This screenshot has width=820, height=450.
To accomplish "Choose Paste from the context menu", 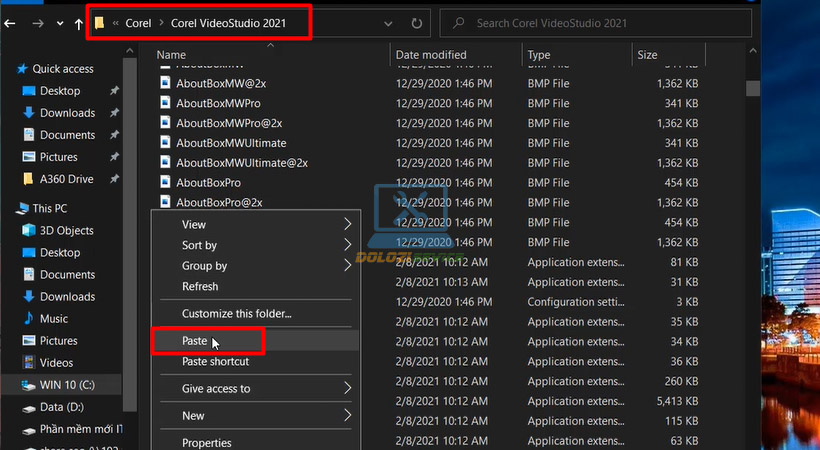I will (x=195, y=341).
